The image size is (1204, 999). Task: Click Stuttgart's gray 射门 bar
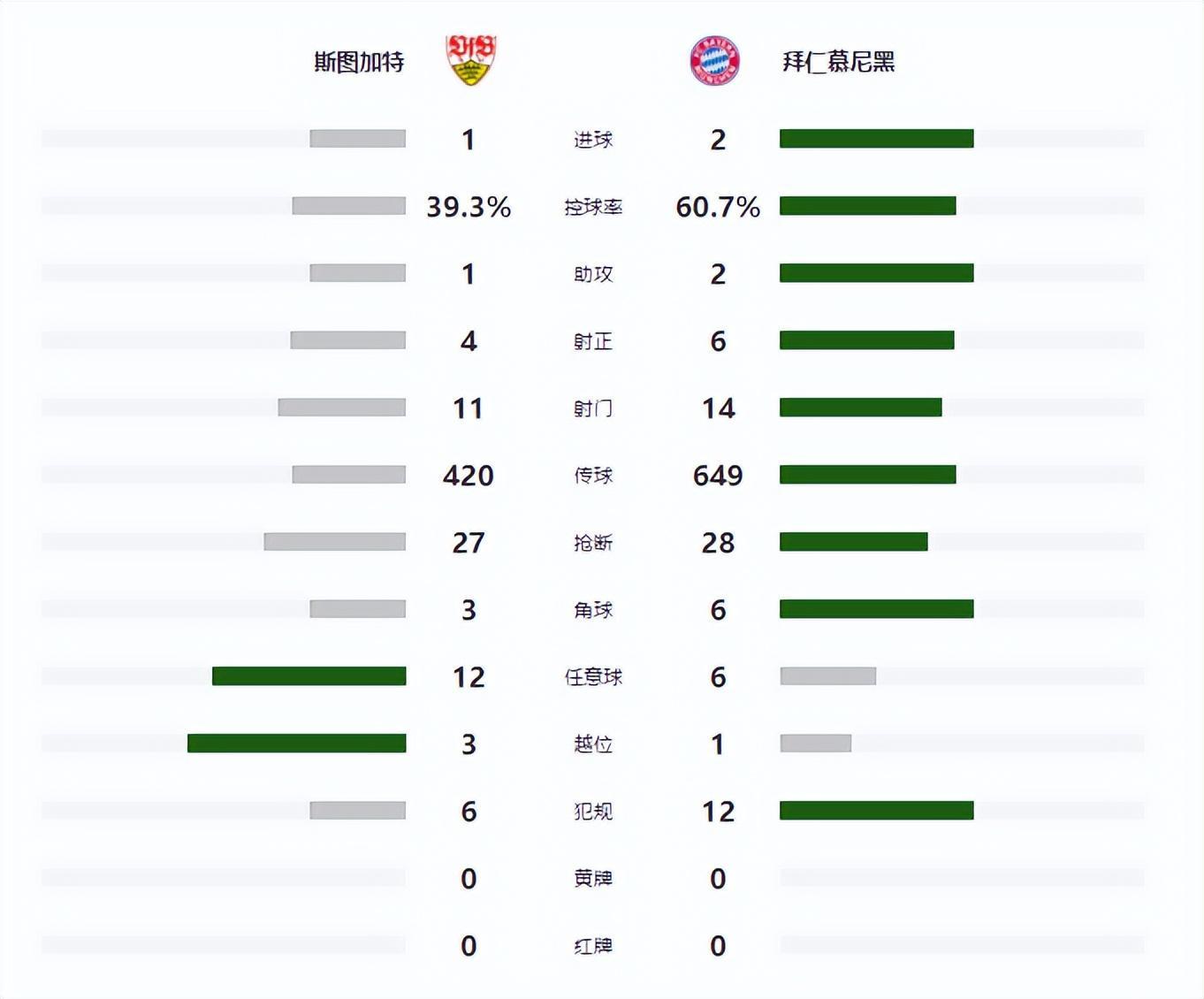[342, 408]
